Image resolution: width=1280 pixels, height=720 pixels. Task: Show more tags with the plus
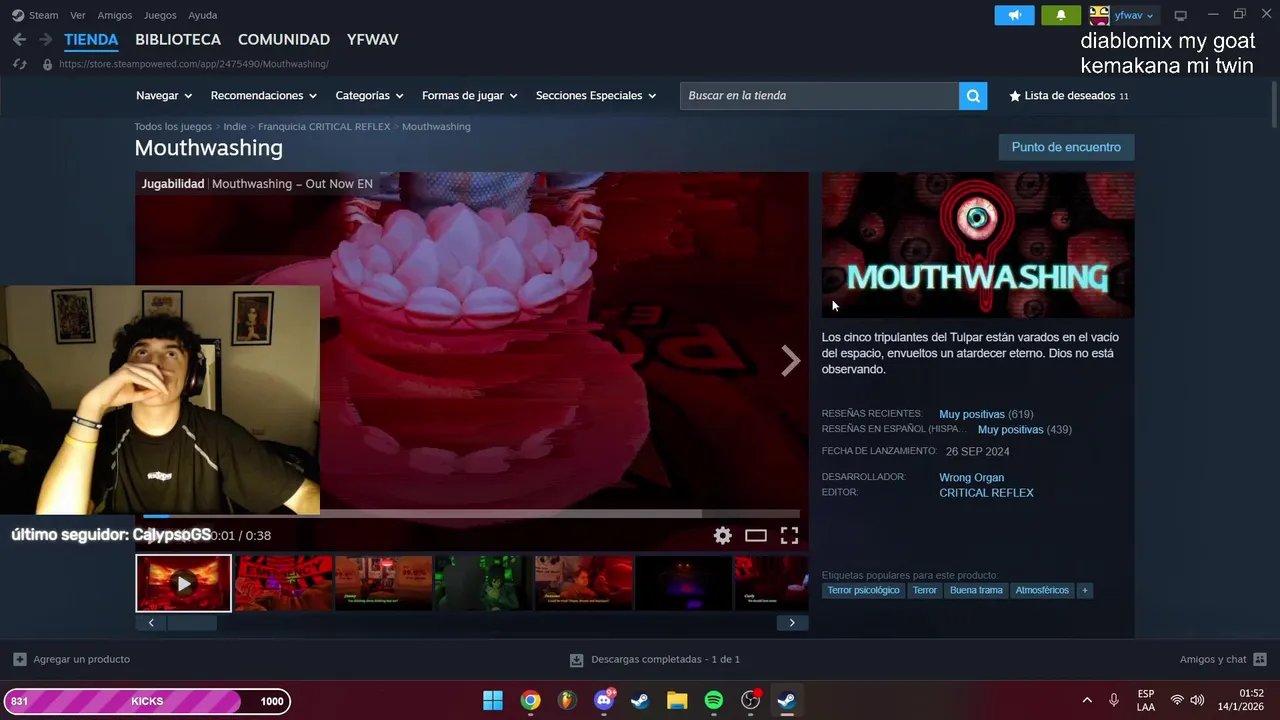[1084, 590]
